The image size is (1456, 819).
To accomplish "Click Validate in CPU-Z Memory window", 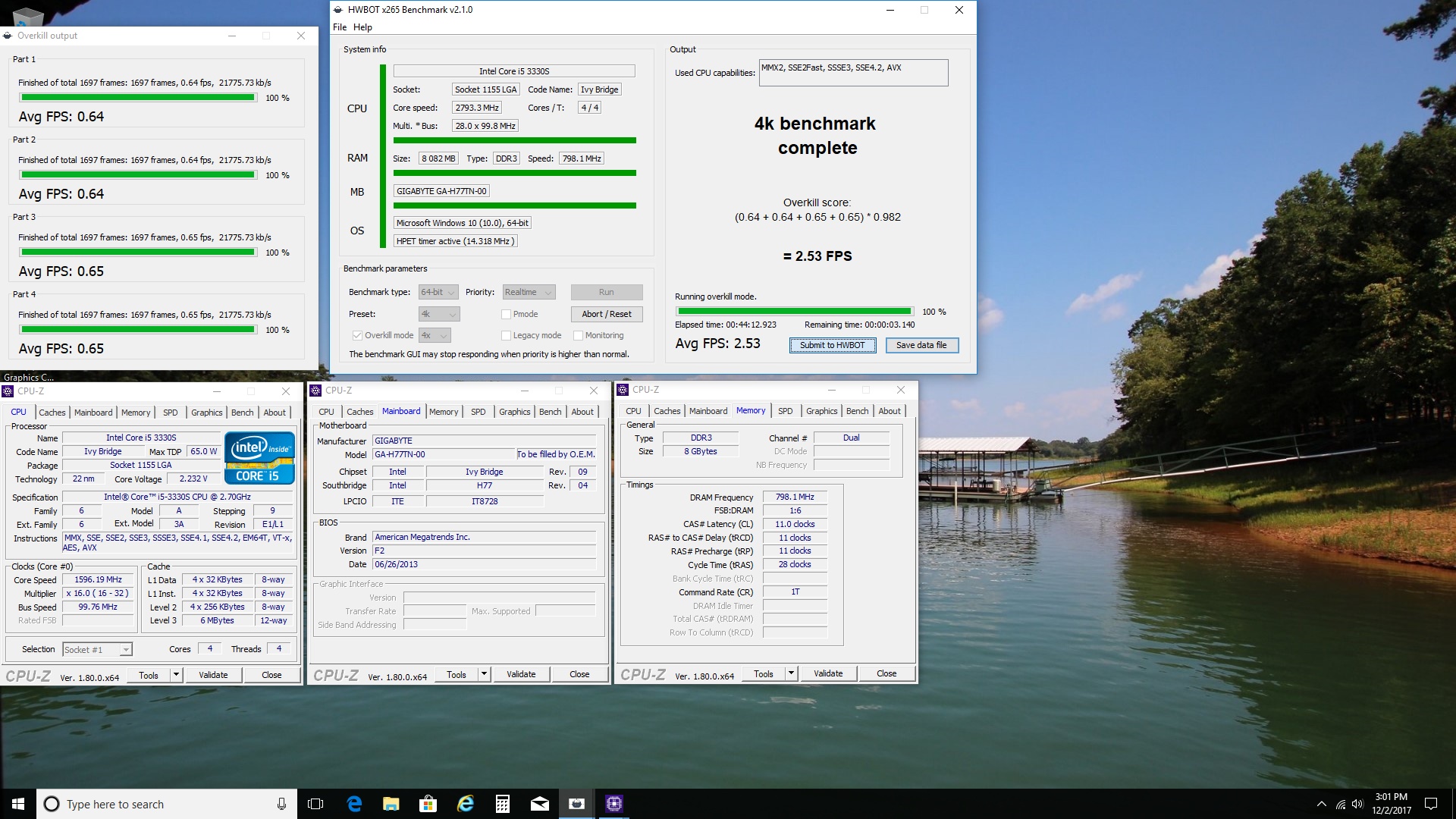I will pyautogui.click(x=828, y=673).
